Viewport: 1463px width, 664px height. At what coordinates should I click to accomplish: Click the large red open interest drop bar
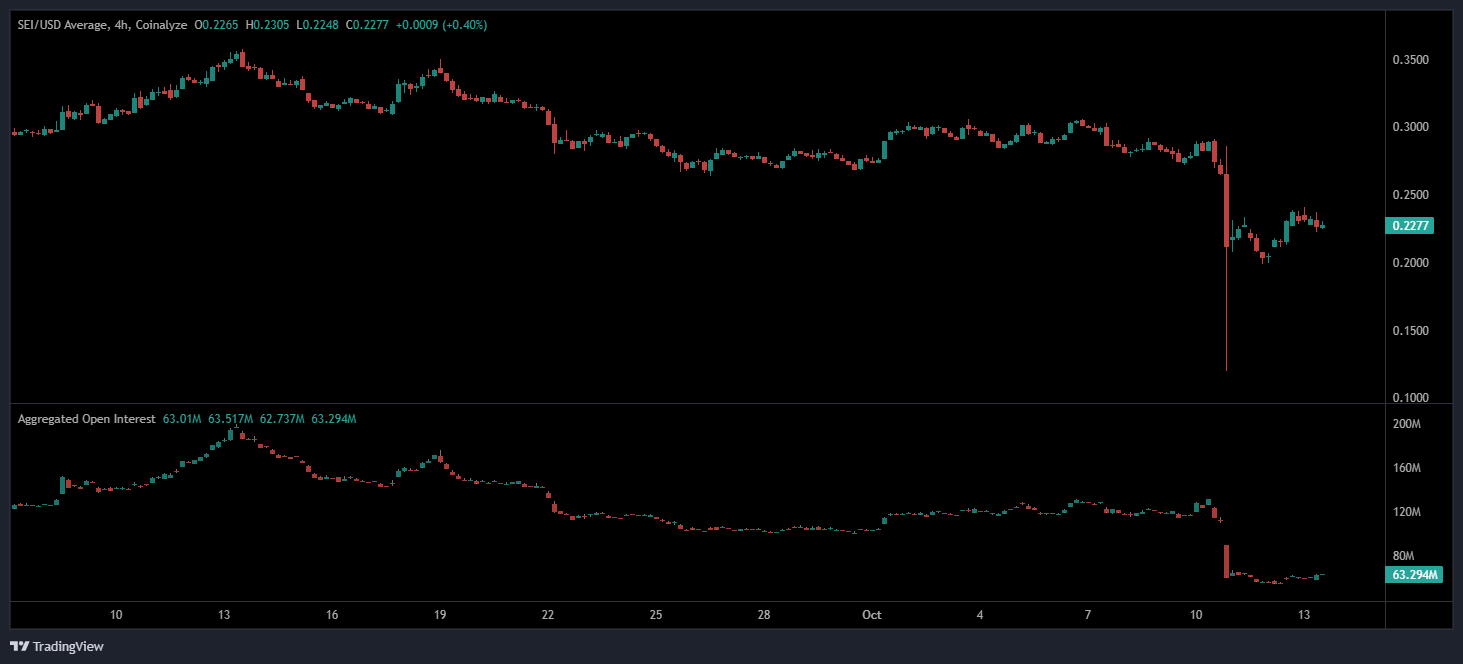[x=1226, y=561]
